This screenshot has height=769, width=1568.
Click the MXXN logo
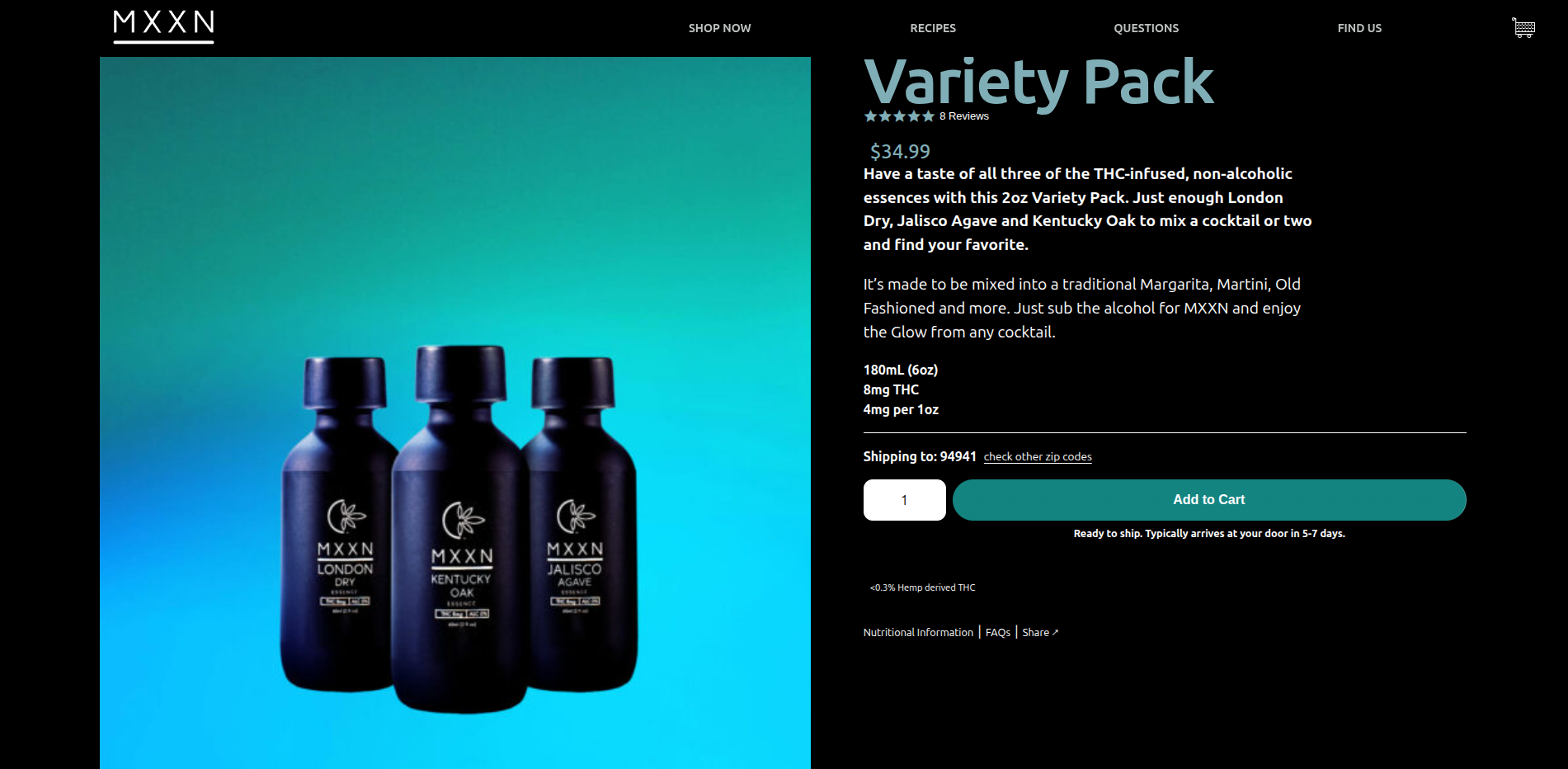click(163, 26)
